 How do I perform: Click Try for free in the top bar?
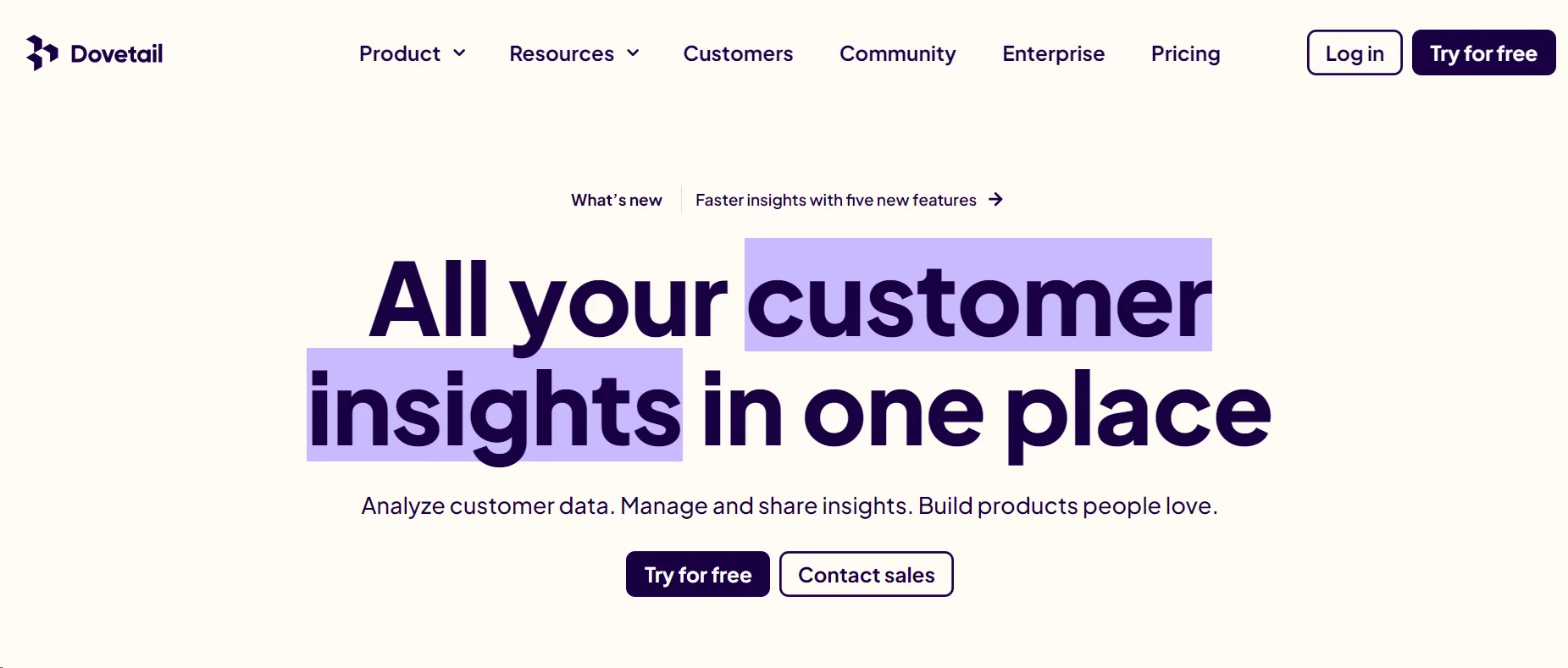pyautogui.click(x=1483, y=52)
